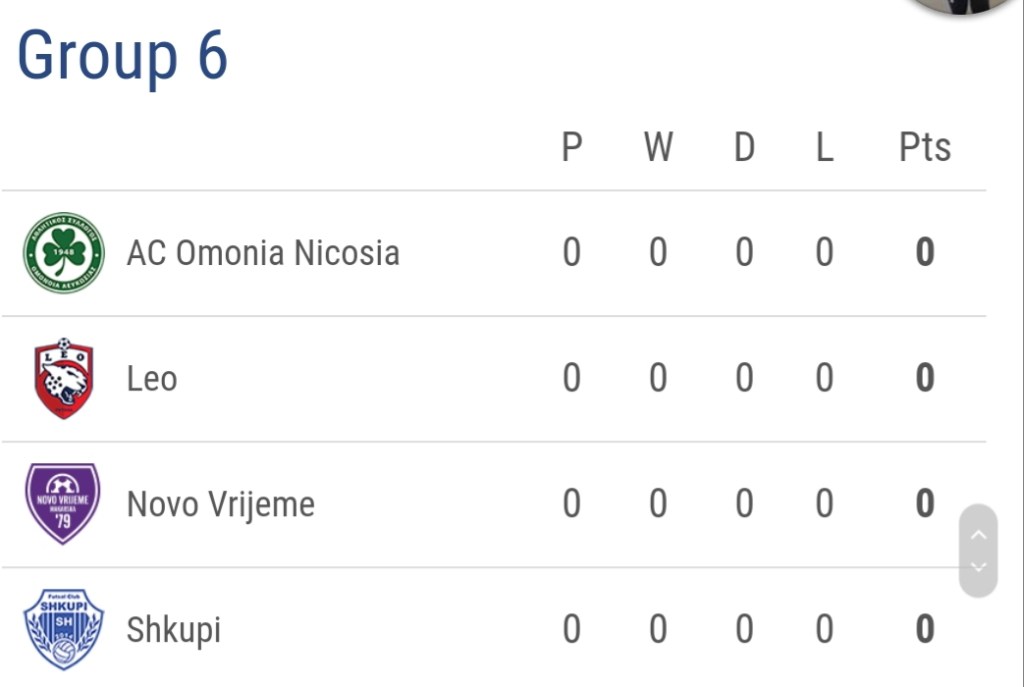Click the D column header
Image resolution: width=1024 pixels, height=687 pixels.
[744, 147]
